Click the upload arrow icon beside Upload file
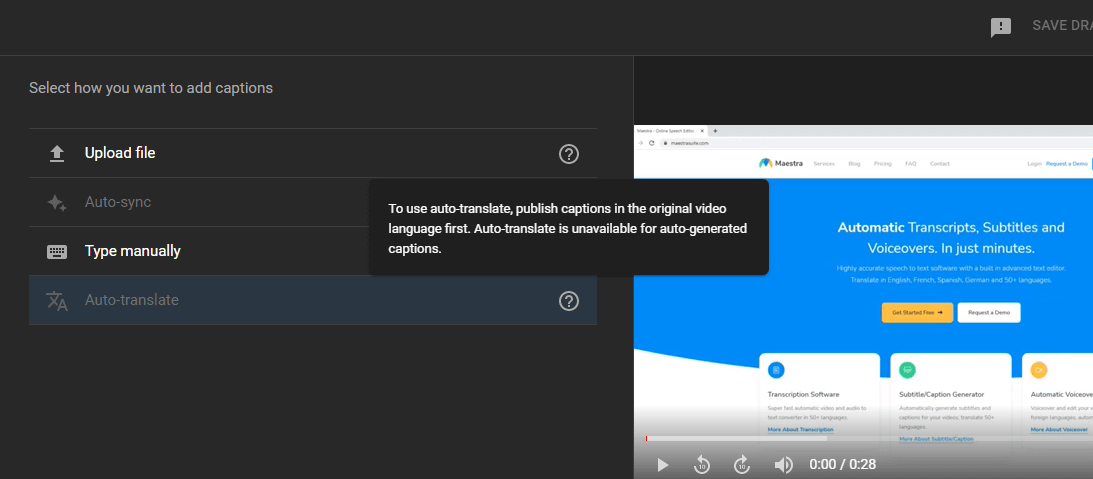This screenshot has height=479, width=1093. (x=57, y=153)
